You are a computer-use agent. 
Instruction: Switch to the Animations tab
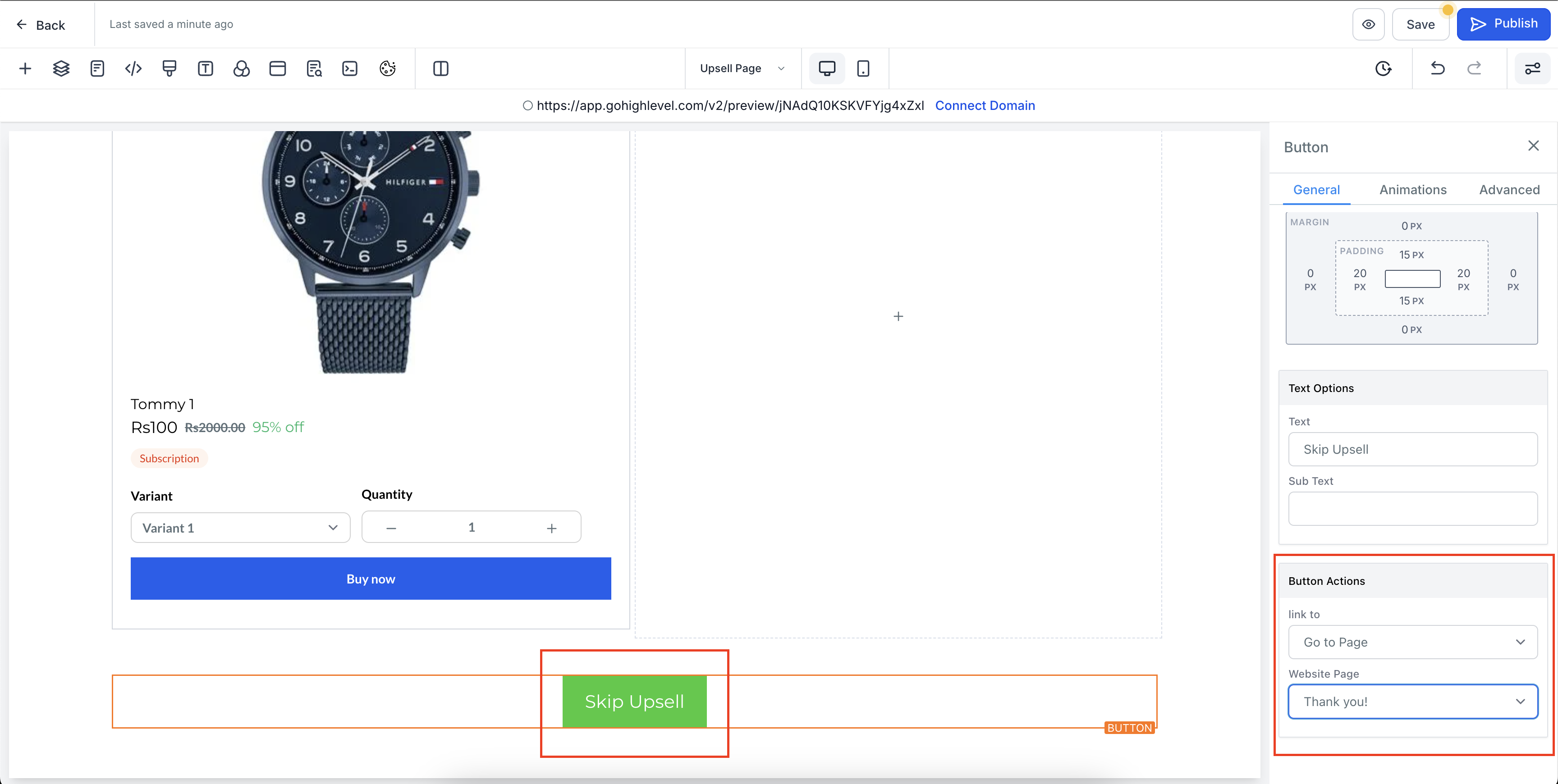pos(1412,190)
